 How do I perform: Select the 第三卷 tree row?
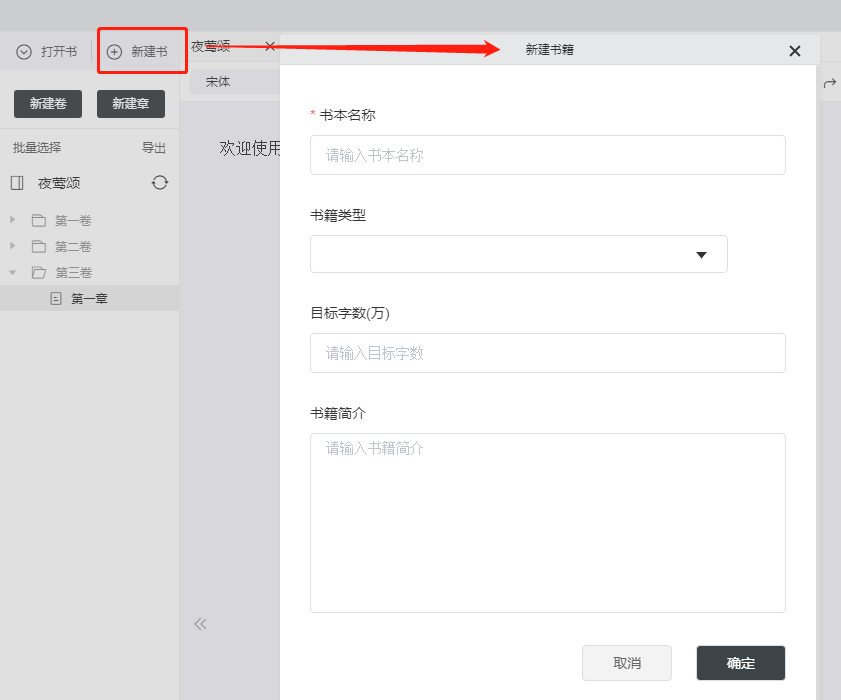click(x=90, y=272)
